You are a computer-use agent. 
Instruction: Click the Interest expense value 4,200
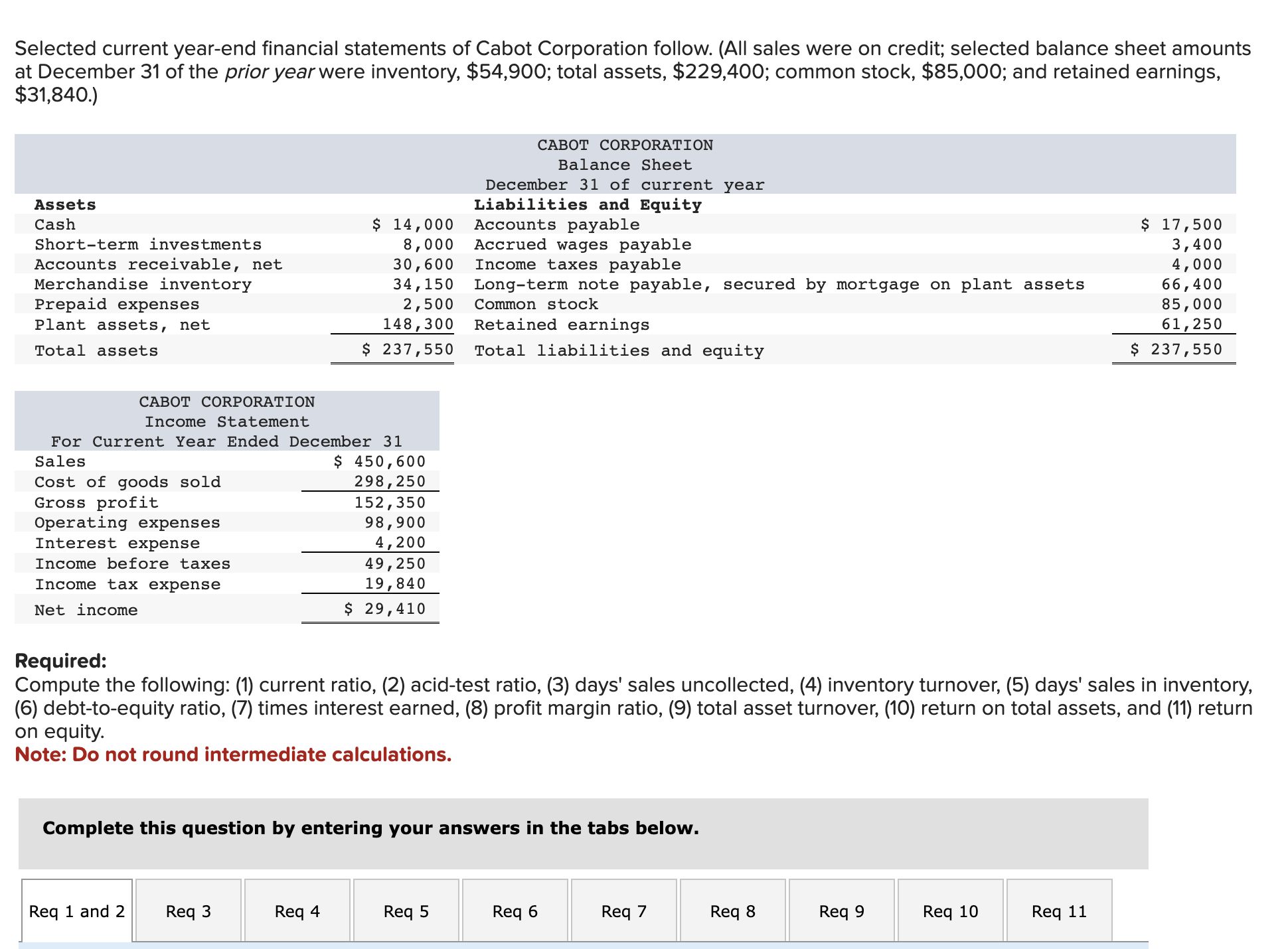pos(400,542)
